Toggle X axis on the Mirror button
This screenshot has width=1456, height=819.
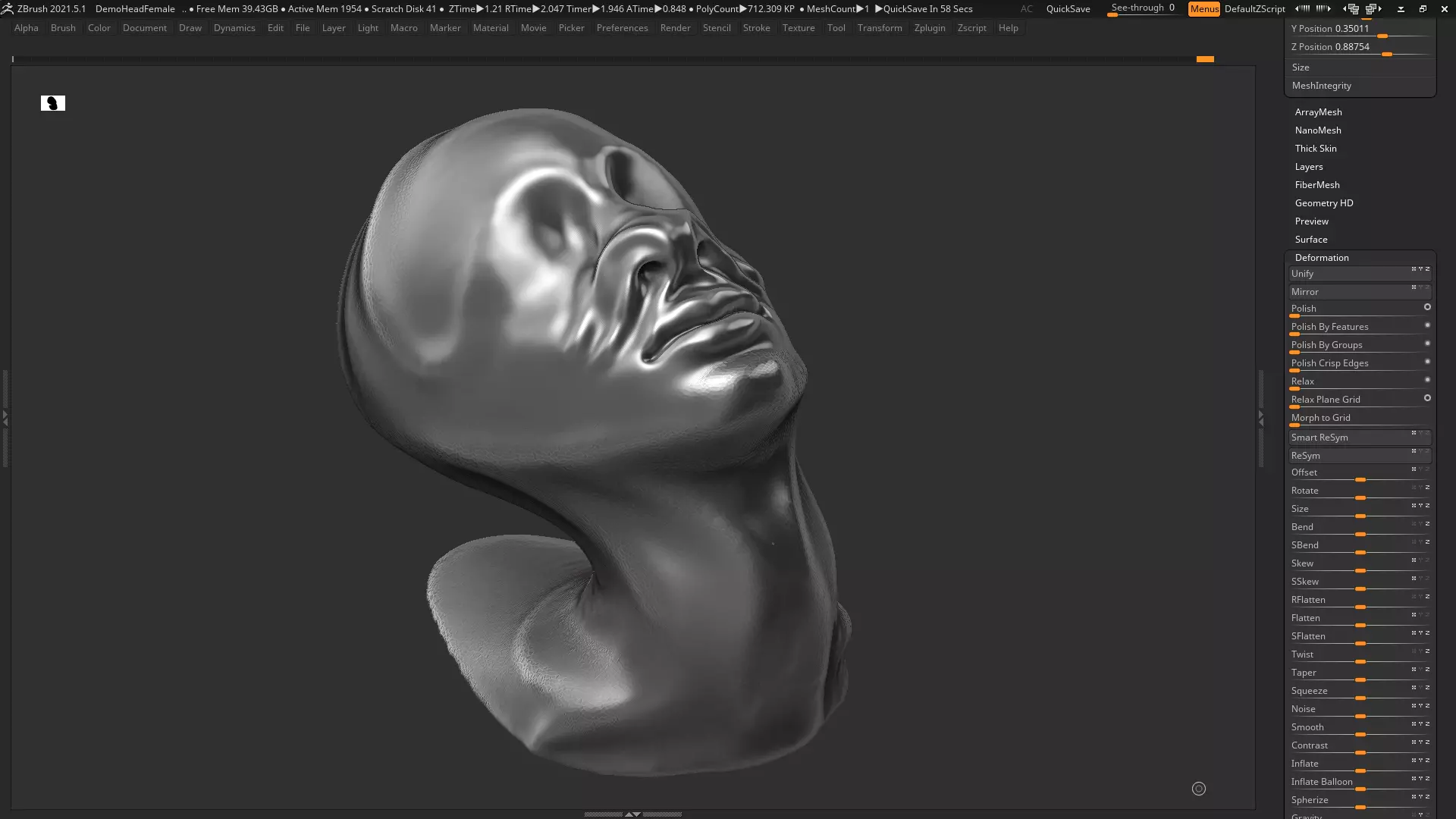(1414, 287)
